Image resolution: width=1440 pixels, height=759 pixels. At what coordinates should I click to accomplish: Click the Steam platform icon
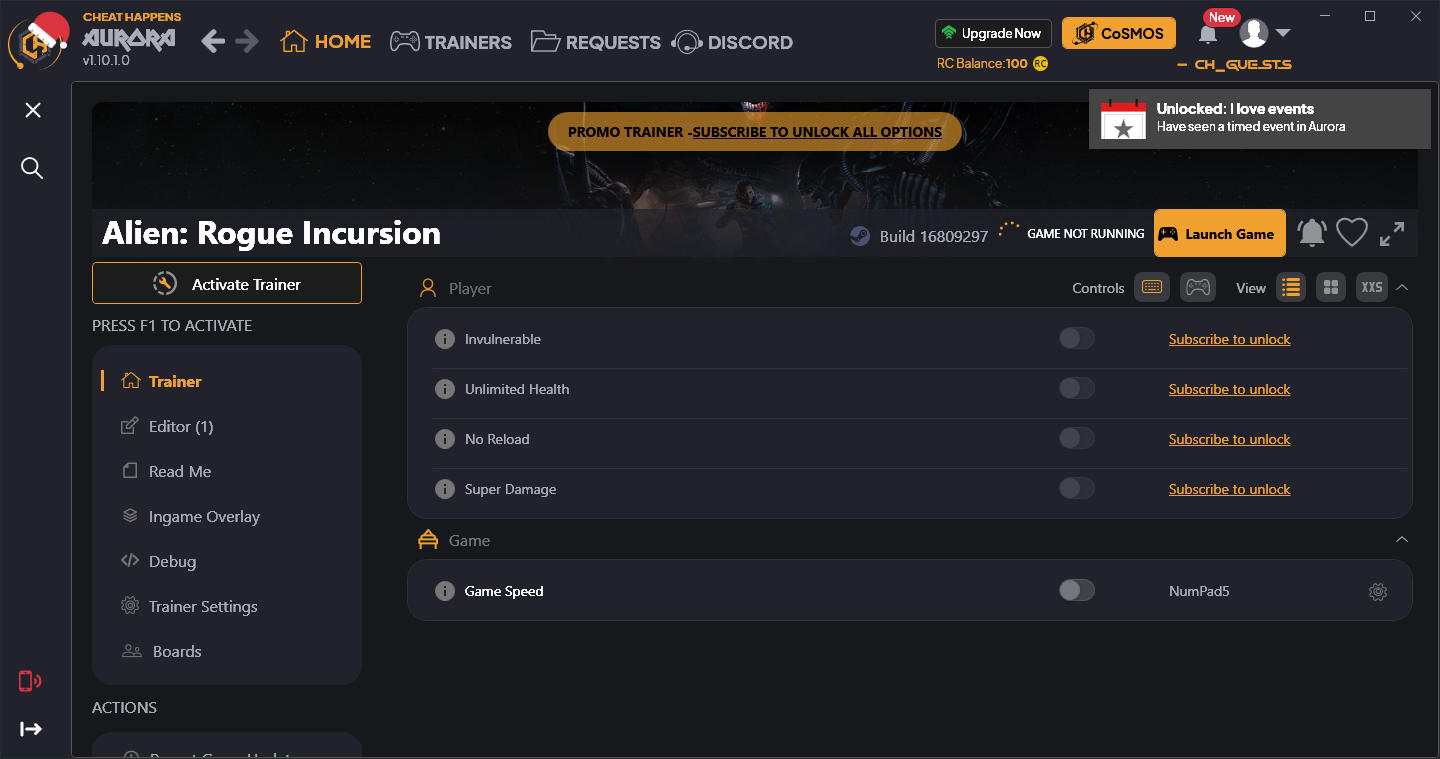[x=859, y=236]
